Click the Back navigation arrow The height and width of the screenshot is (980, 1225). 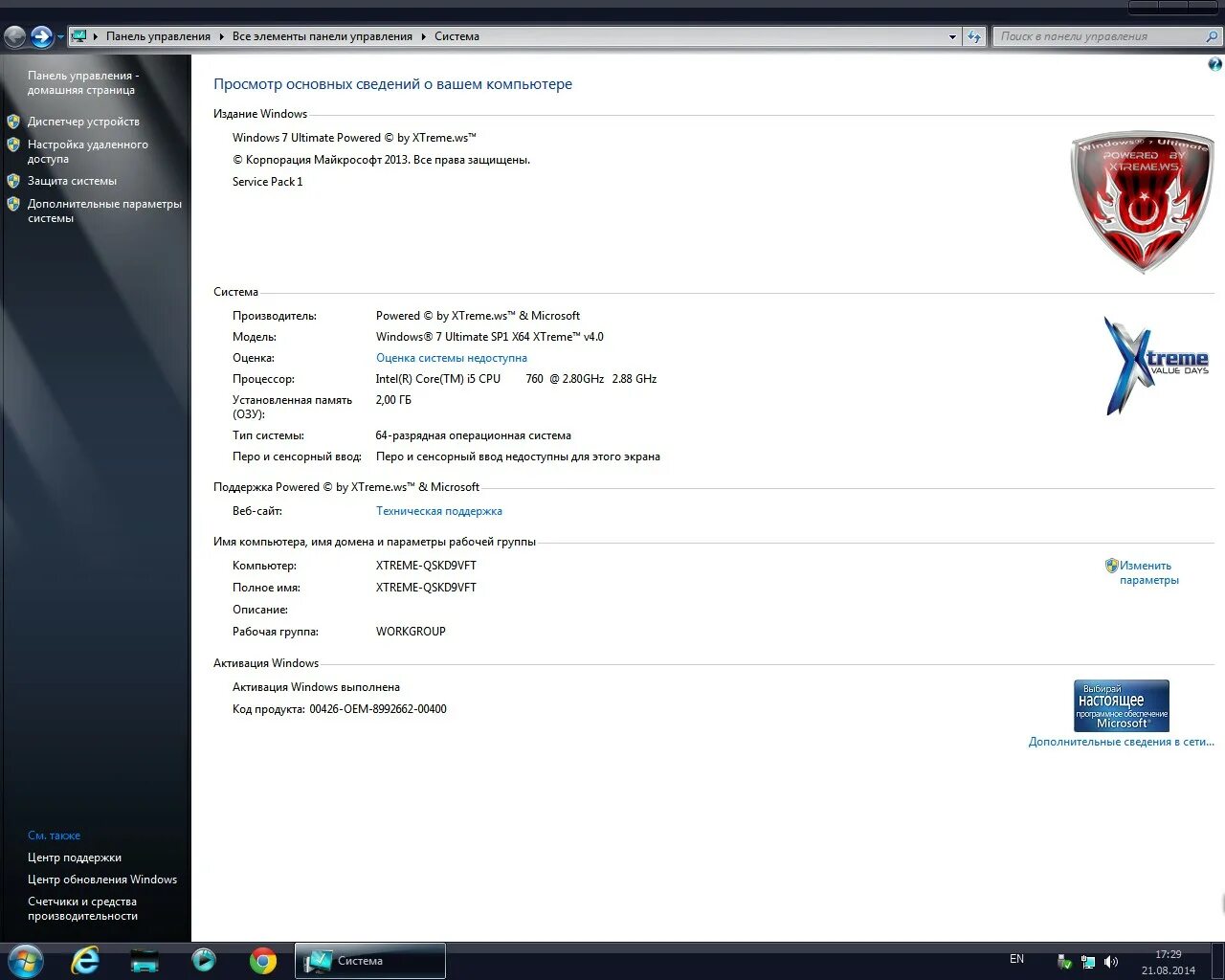(x=14, y=35)
